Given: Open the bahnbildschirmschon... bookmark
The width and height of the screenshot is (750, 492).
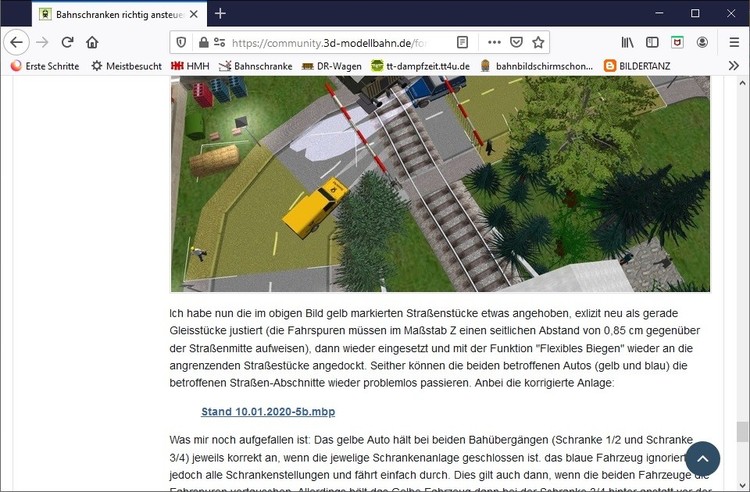Looking at the screenshot, I should [537, 66].
